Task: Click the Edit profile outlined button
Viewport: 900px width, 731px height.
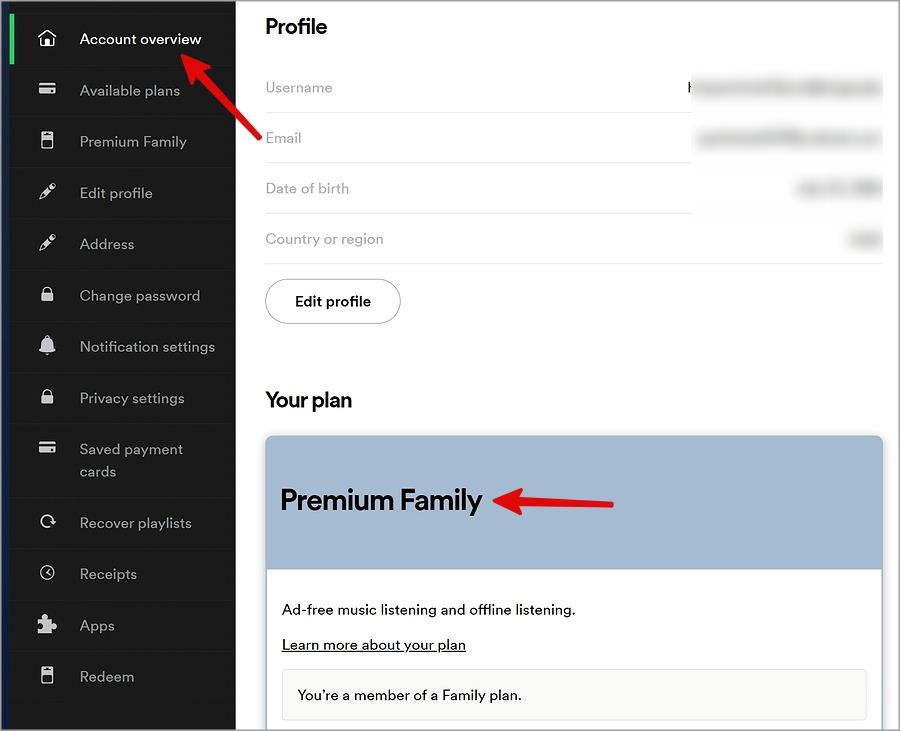Action: [x=333, y=301]
